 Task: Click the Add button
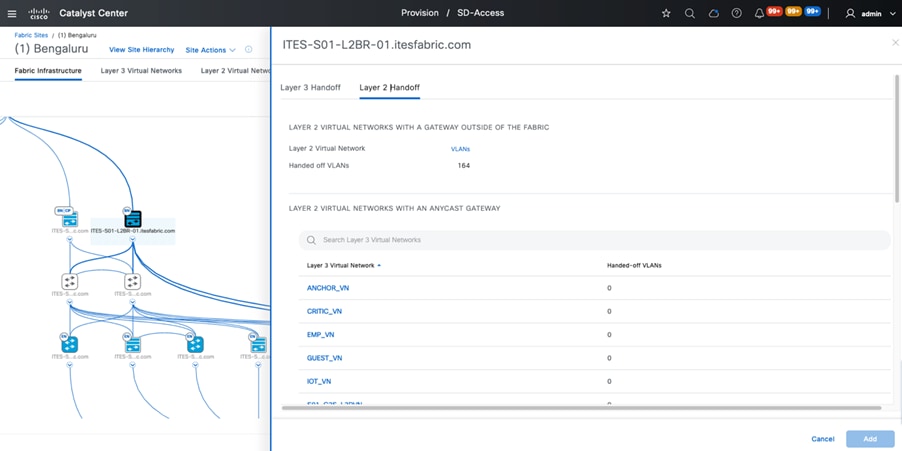click(870, 439)
